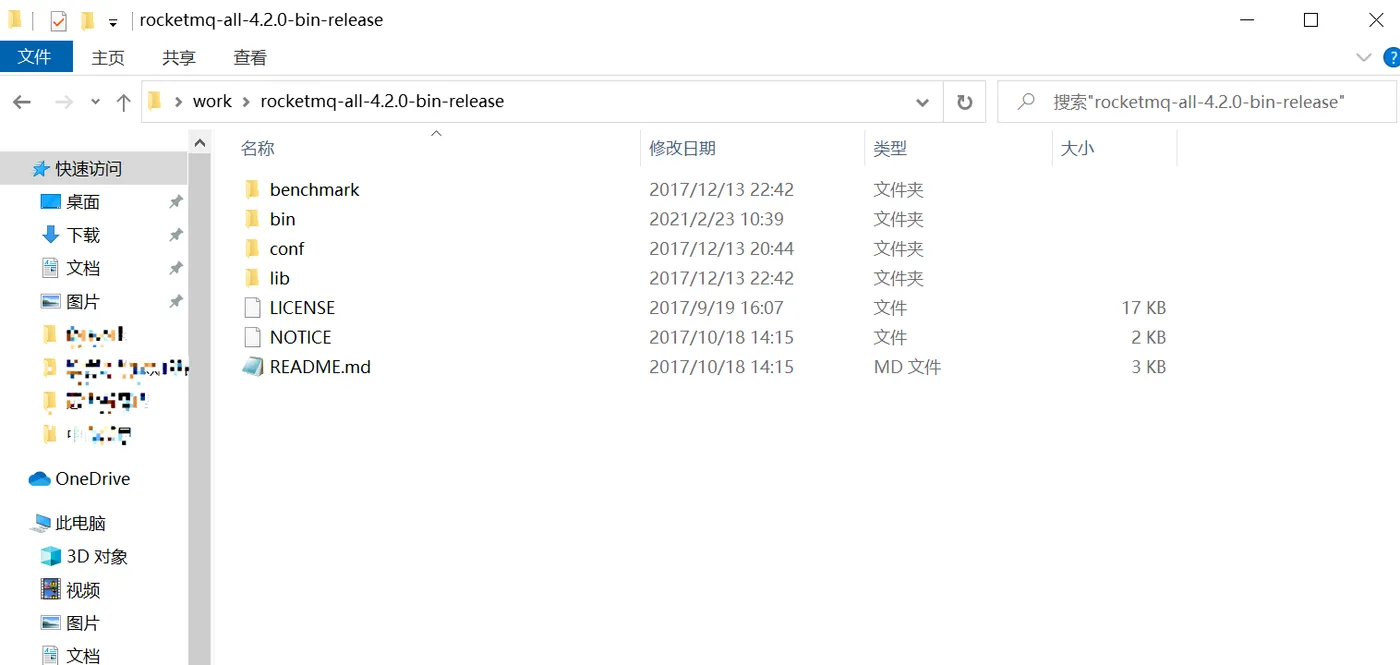Click the benchmark folder name

[x=314, y=189]
